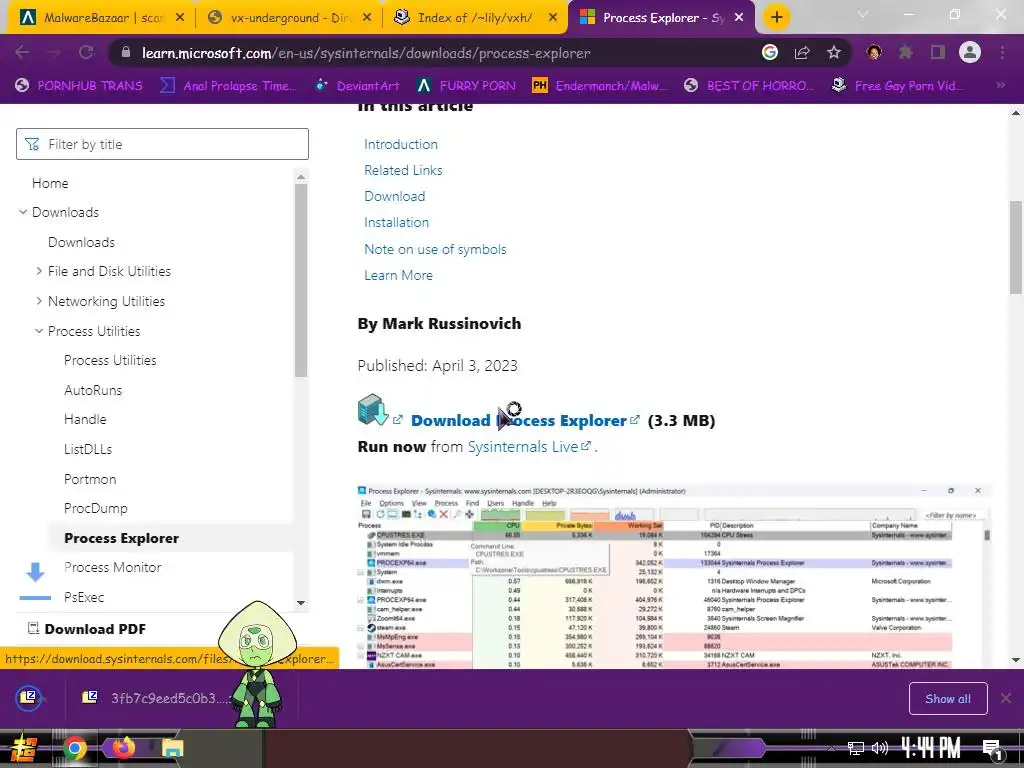Image resolution: width=1024 pixels, height=768 pixels.
Task: Toggle the browser side panel icon
Action: coord(938,53)
